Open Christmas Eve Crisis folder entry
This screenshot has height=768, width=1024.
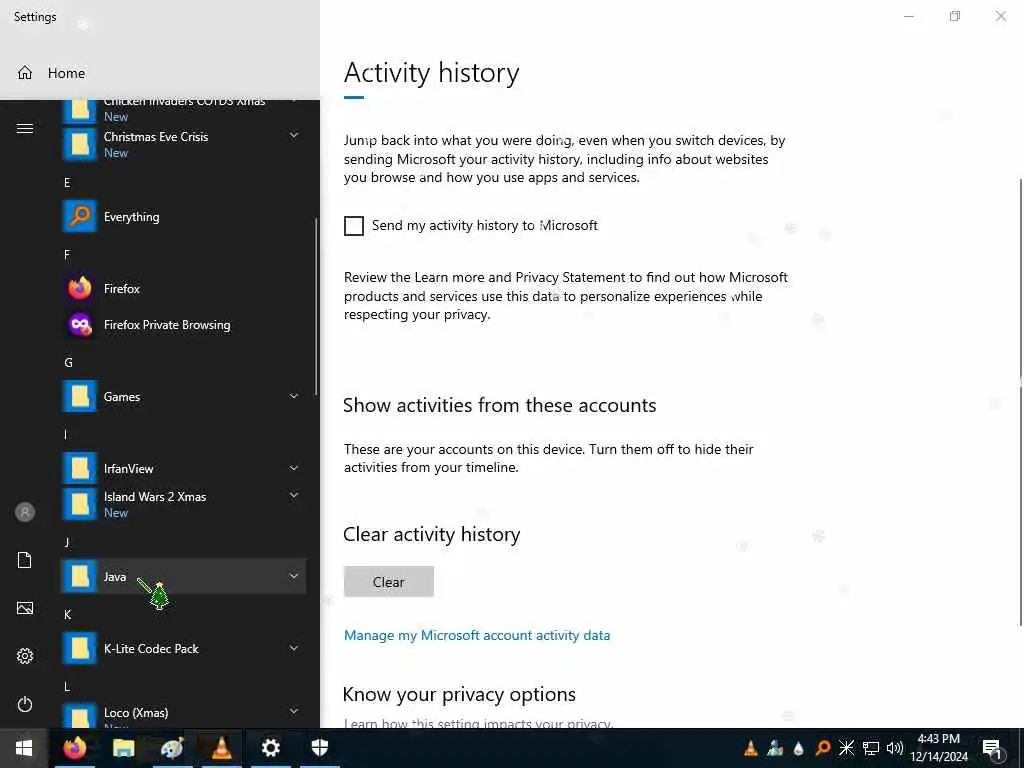(183, 144)
